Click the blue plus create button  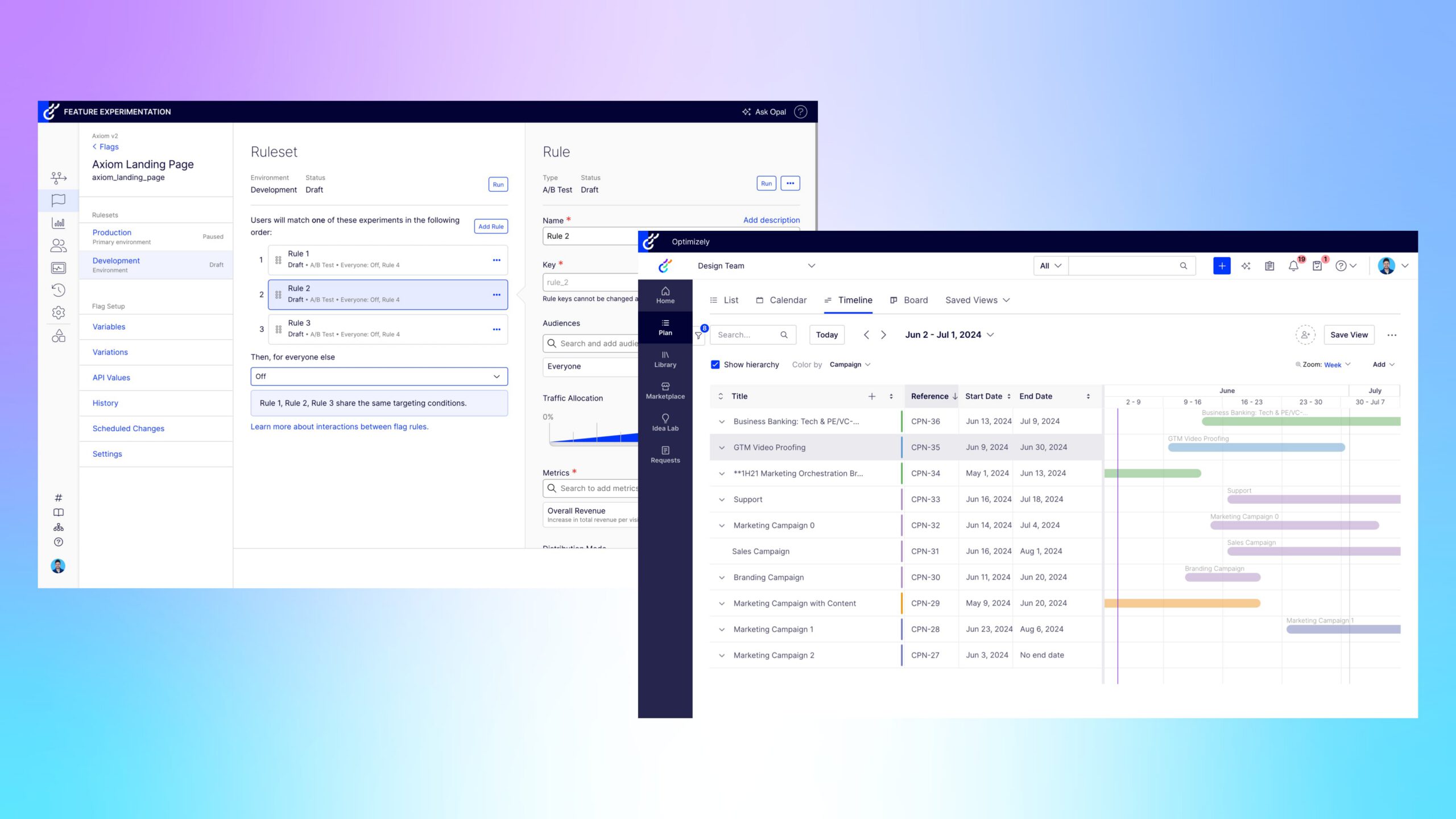click(x=1221, y=266)
